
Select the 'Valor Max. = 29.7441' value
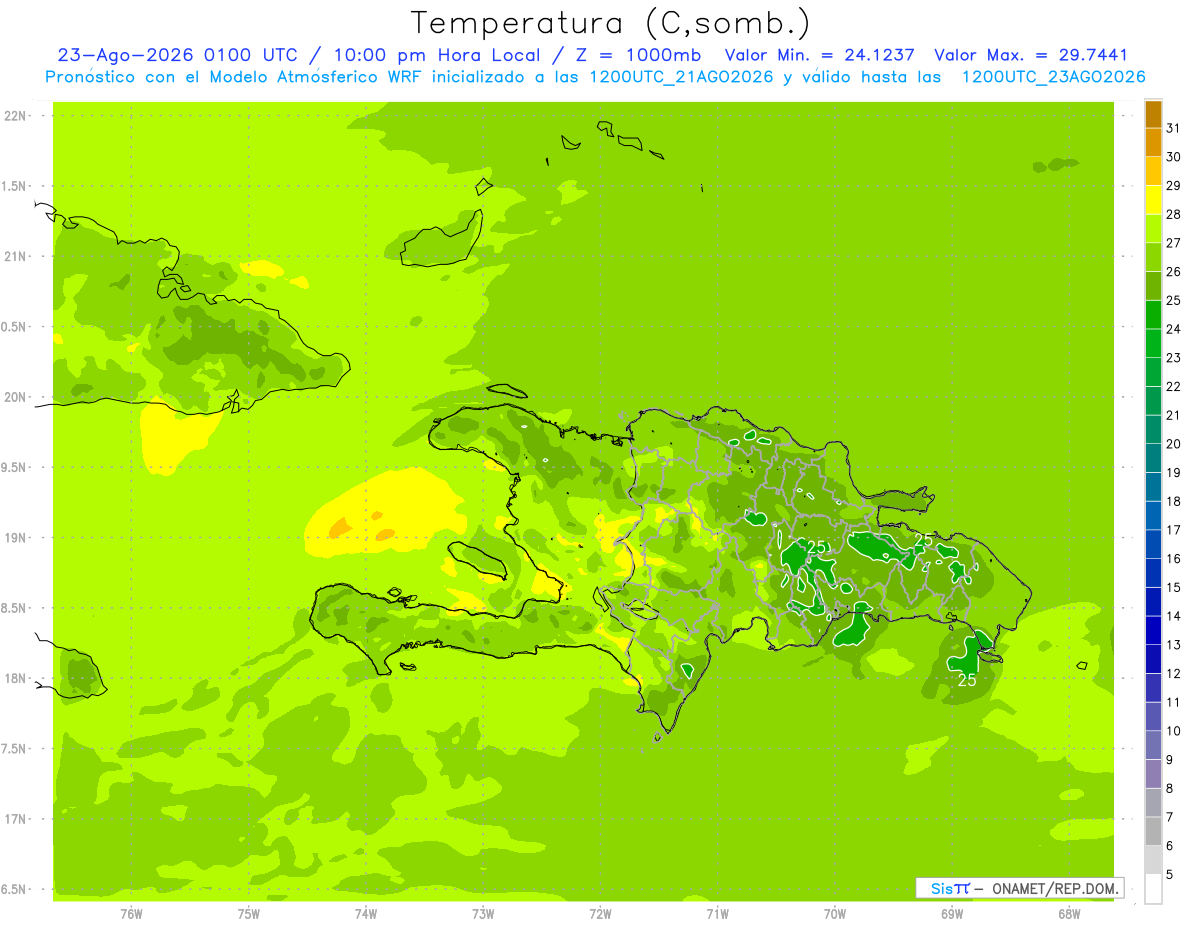(x=1031, y=55)
